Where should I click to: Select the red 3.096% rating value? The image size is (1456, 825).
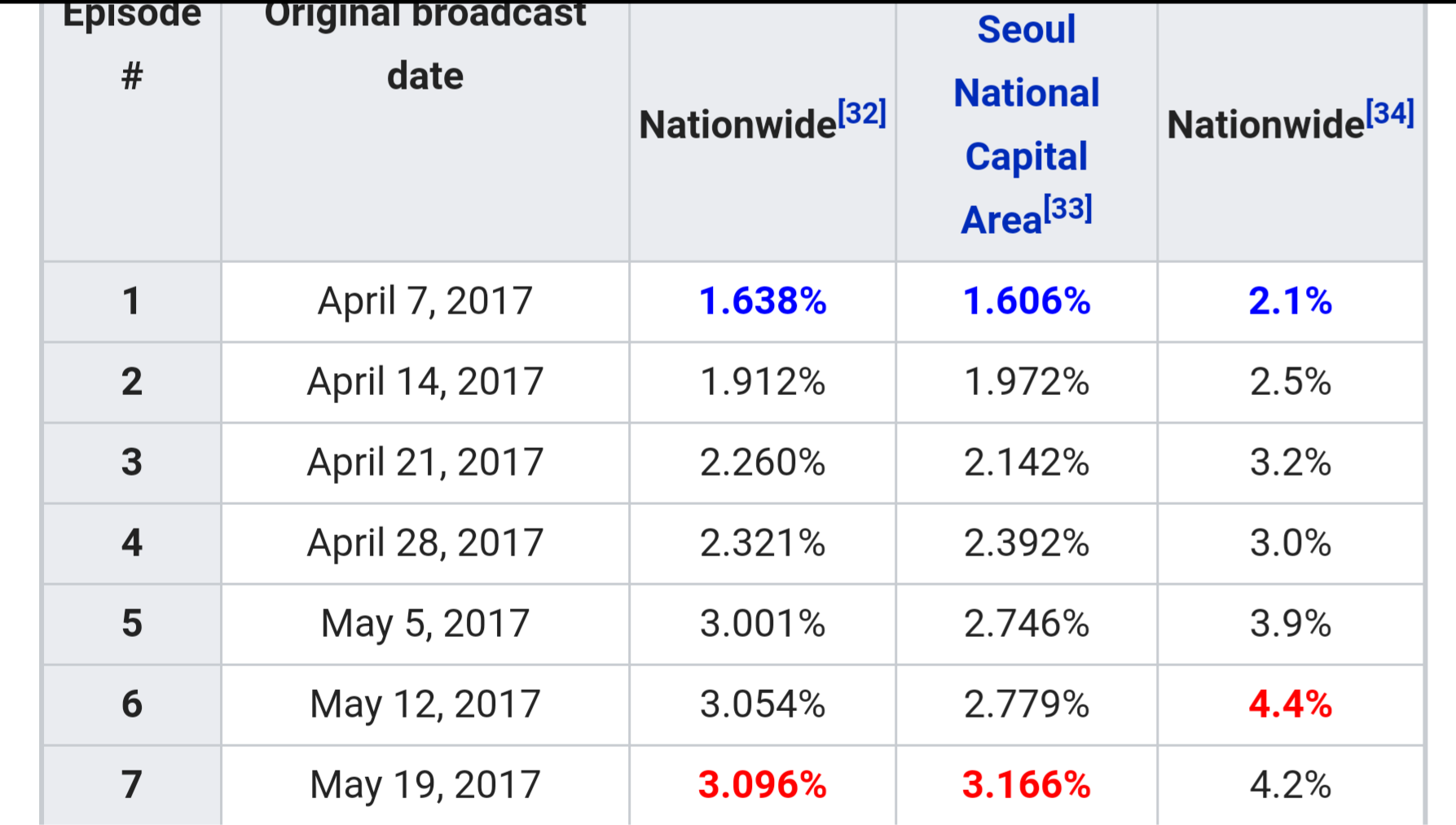[762, 785]
